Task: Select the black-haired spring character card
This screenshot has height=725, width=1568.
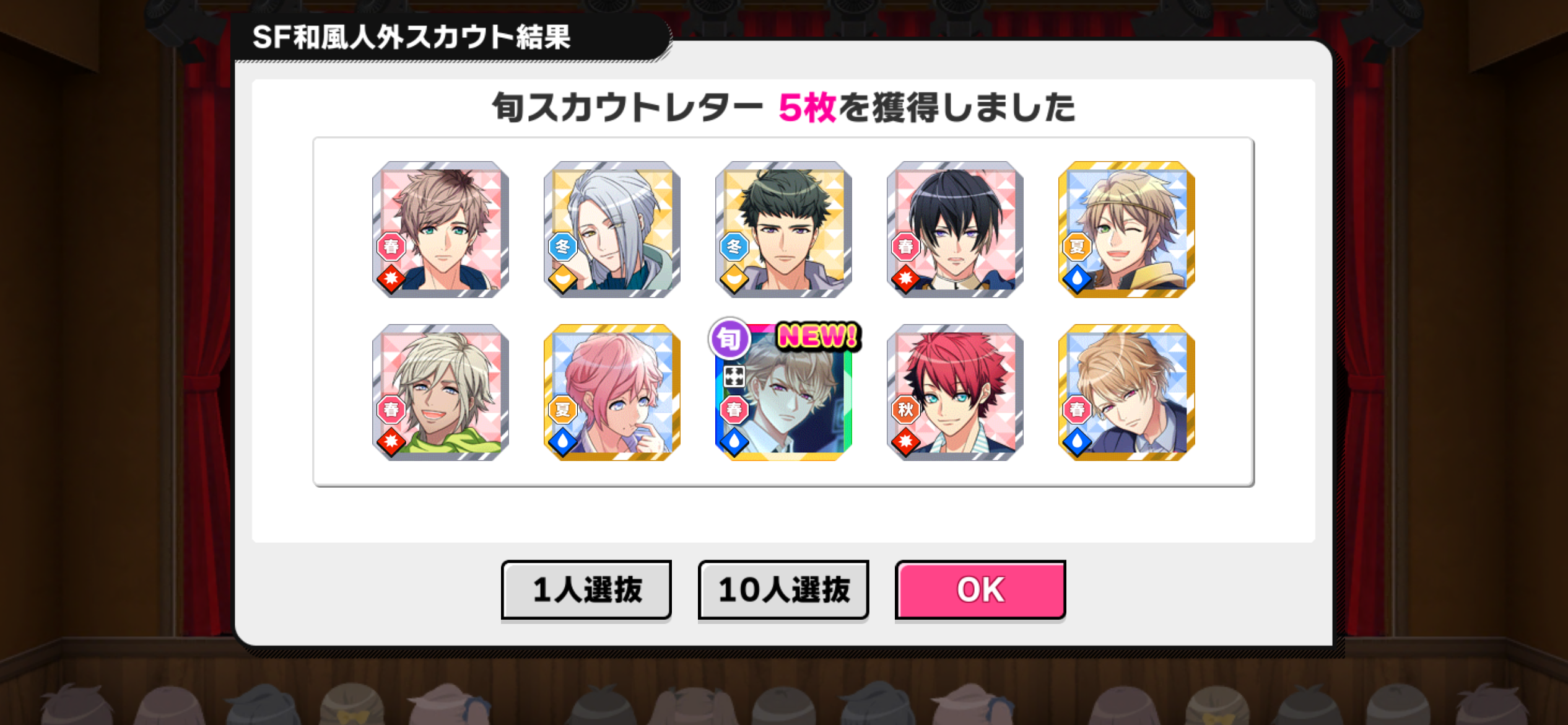Action: point(955,230)
